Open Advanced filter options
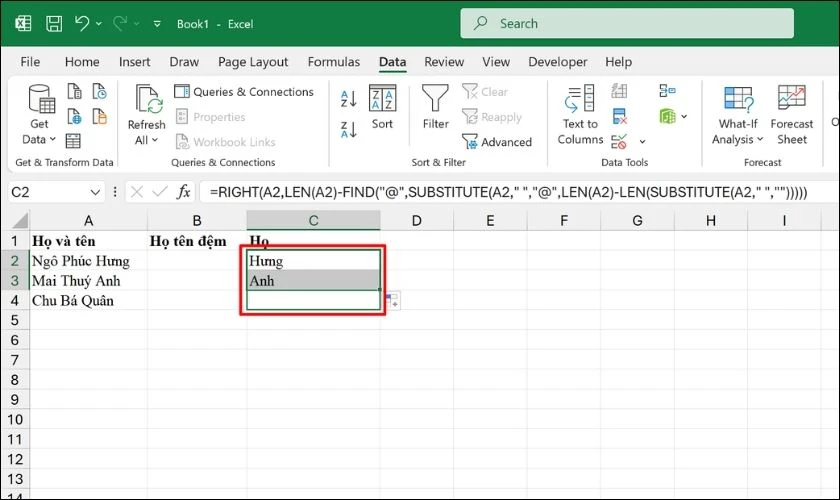840x500 pixels. [497, 142]
